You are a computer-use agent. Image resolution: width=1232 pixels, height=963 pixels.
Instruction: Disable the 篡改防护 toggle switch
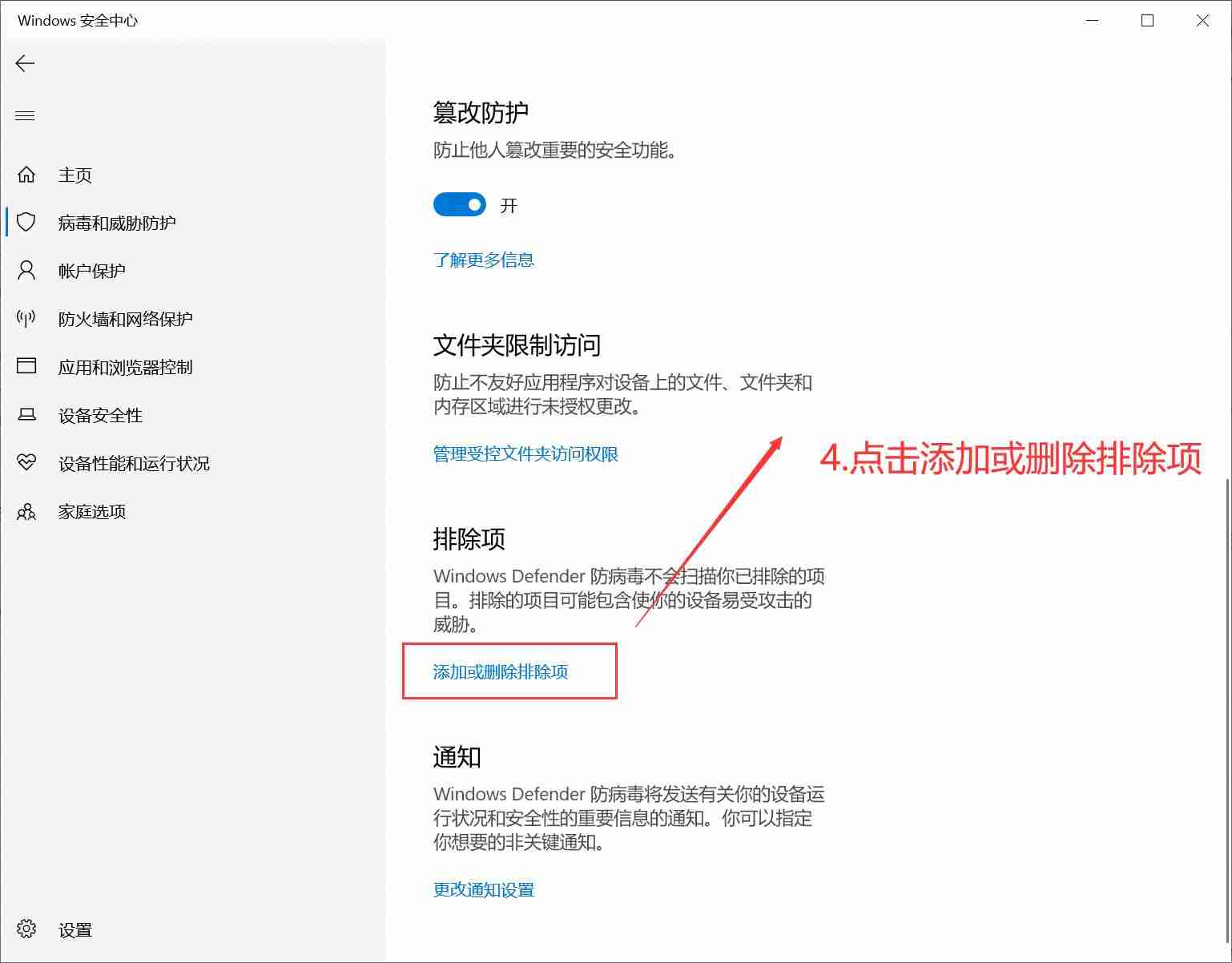tap(459, 204)
